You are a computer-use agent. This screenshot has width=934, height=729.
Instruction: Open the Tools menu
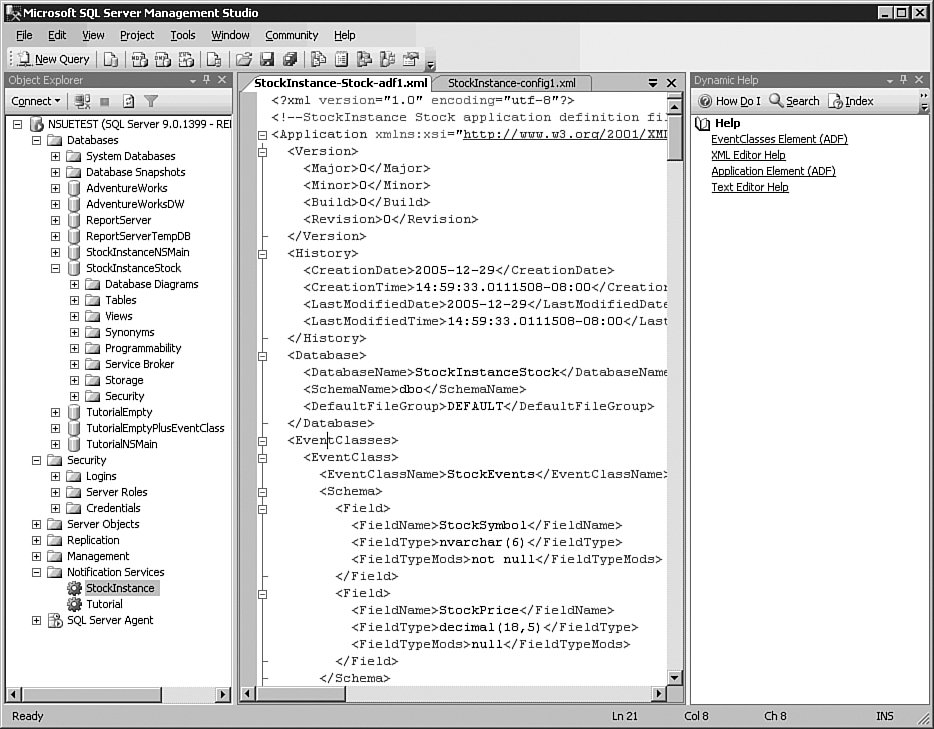(183, 35)
